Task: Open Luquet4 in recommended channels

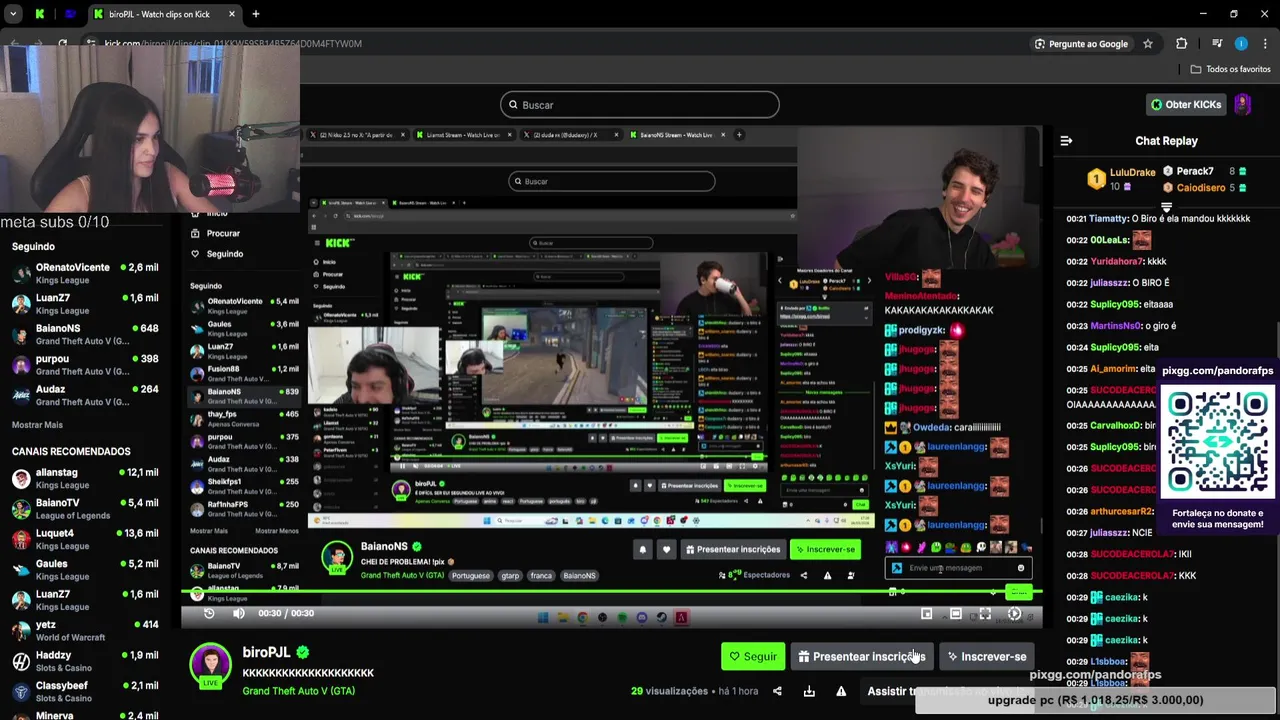Action: [85, 539]
